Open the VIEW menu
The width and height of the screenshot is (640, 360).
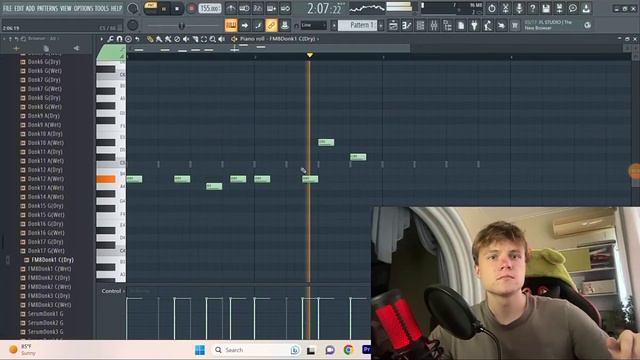pyautogui.click(x=66, y=8)
